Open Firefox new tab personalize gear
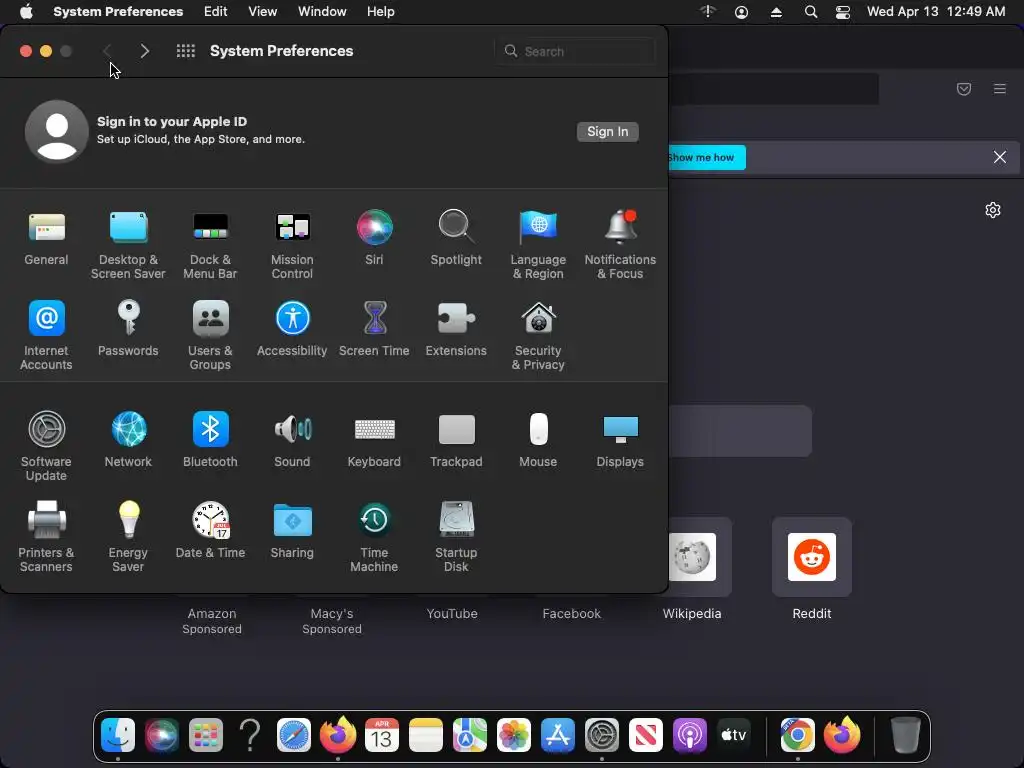This screenshot has height=768, width=1024. point(993,210)
